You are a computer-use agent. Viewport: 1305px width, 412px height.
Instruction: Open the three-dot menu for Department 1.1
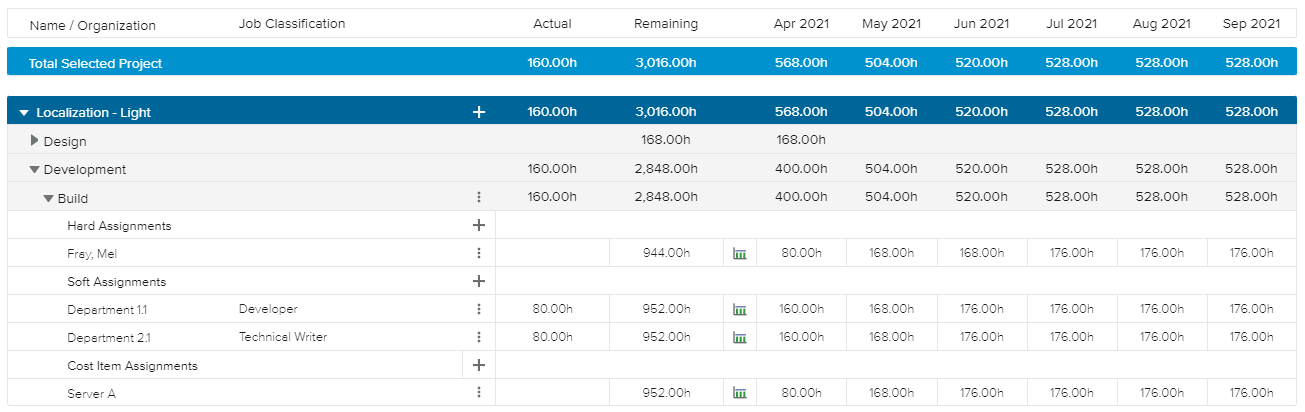click(x=478, y=310)
